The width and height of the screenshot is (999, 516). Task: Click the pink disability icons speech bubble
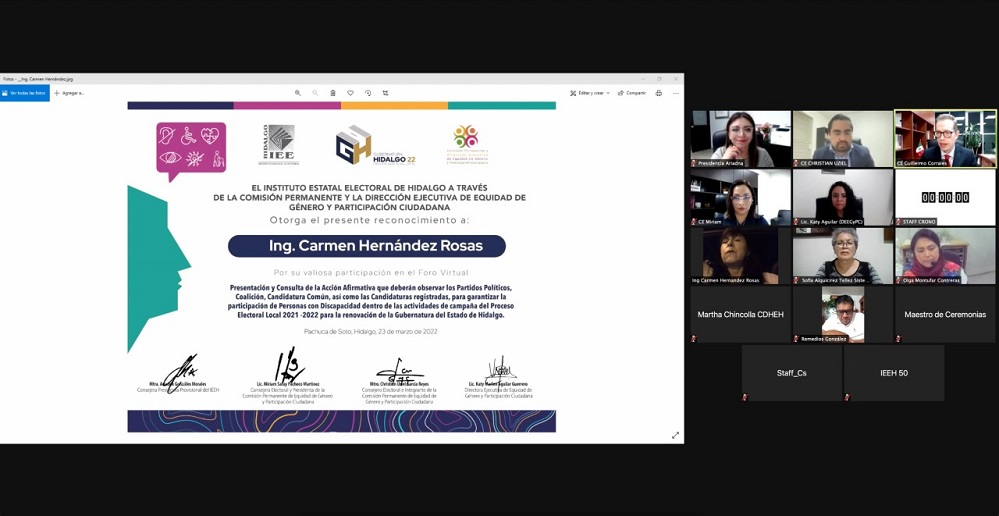[x=191, y=150]
